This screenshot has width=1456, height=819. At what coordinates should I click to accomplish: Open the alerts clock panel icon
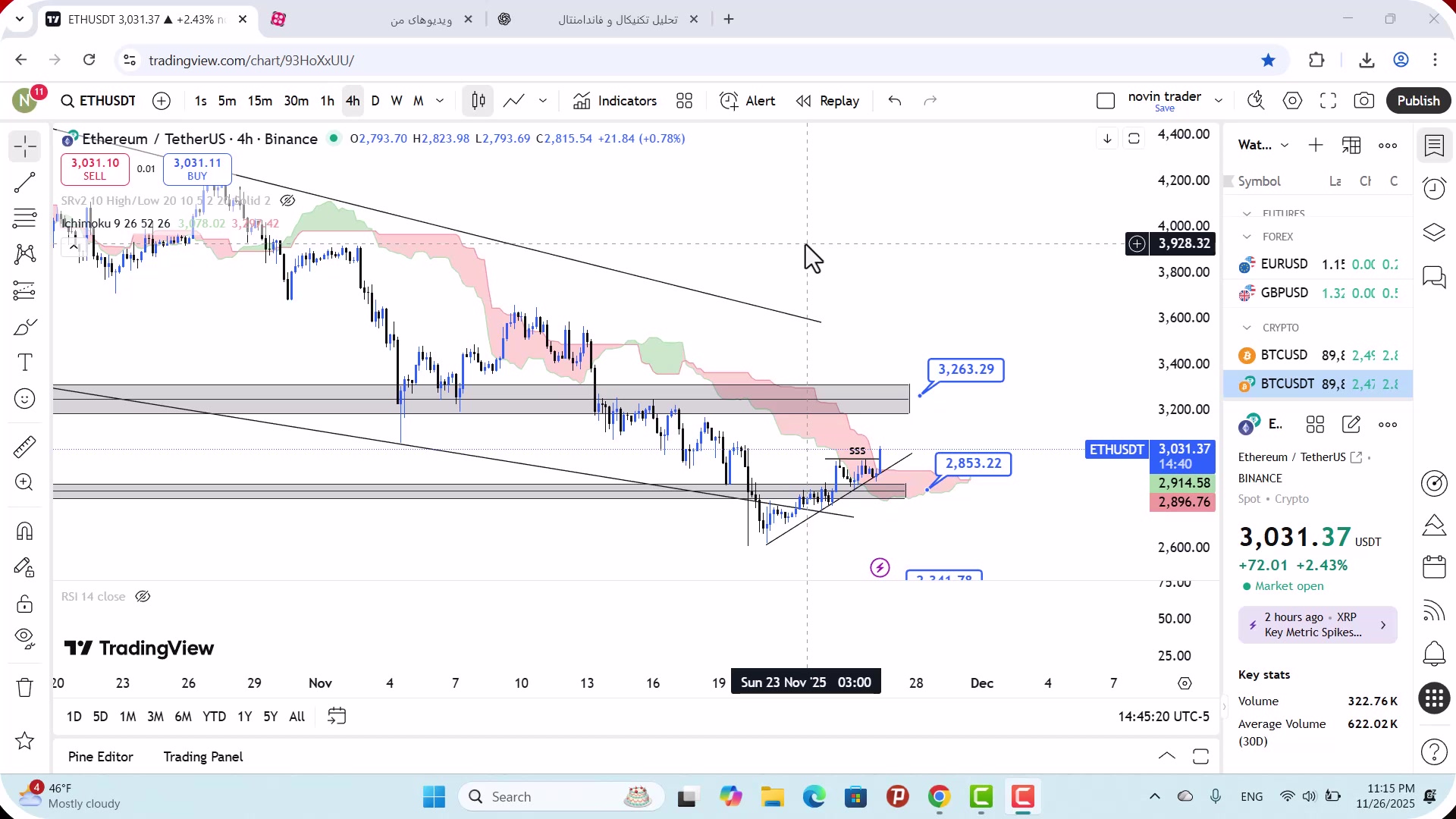(1434, 188)
